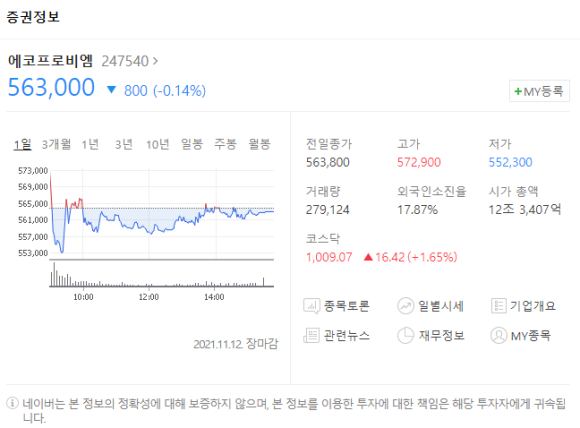Switch chart to 1년 range
This screenshot has width=580, height=428.
pyautogui.click(x=90, y=144)
